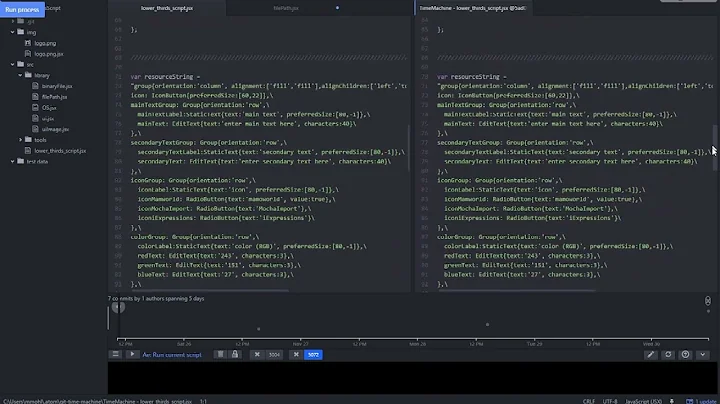Open the process palette help icon
Image resolution: width=720 pixels, height=404 pixels.
pyautogui.click(x=686, y=354)
